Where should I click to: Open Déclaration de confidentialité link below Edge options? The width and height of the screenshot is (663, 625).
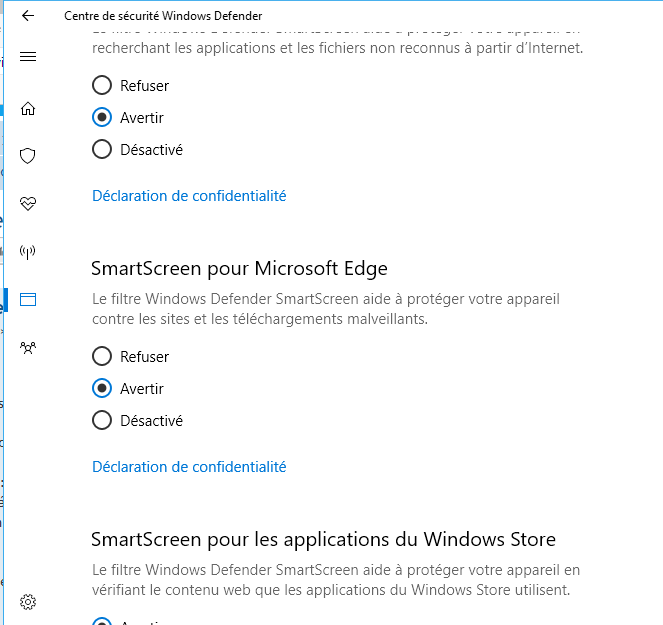point(189,467)
